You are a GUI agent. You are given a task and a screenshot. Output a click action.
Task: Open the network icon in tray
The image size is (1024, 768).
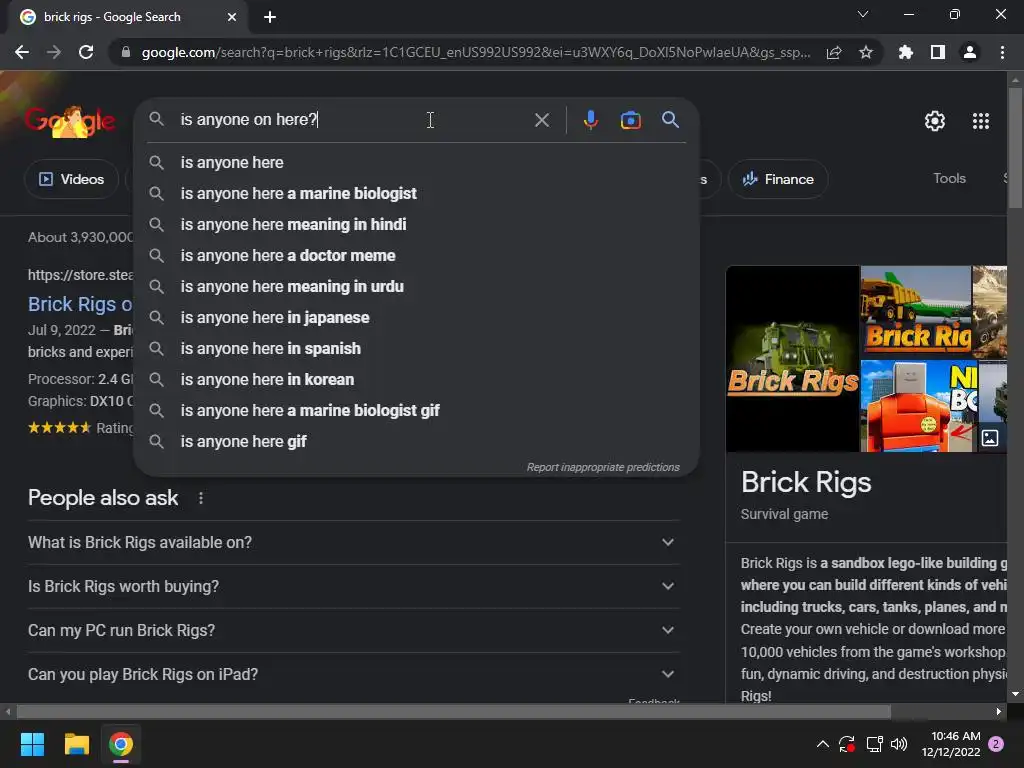[874, 744]
